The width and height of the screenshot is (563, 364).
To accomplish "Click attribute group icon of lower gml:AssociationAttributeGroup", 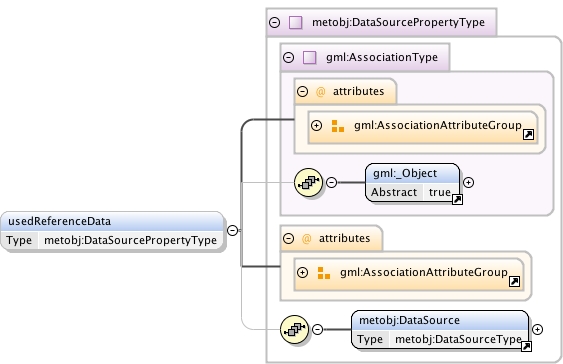I will click(x=324, y=273).
